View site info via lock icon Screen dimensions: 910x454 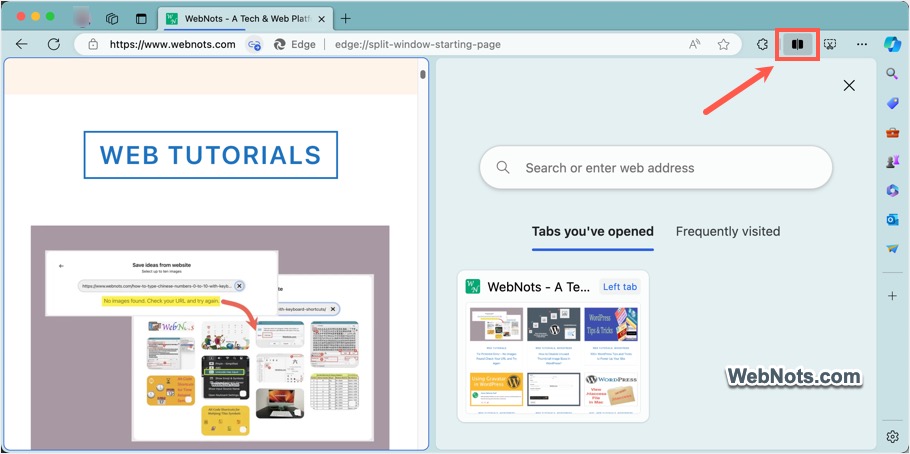(x=93, y=44)
